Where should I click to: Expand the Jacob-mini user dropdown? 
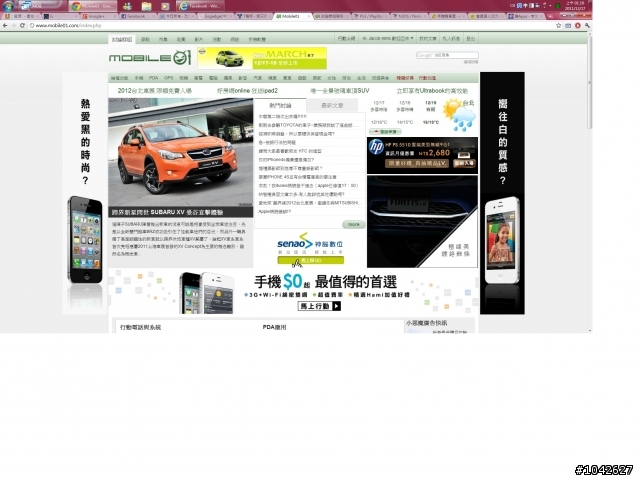388,38
